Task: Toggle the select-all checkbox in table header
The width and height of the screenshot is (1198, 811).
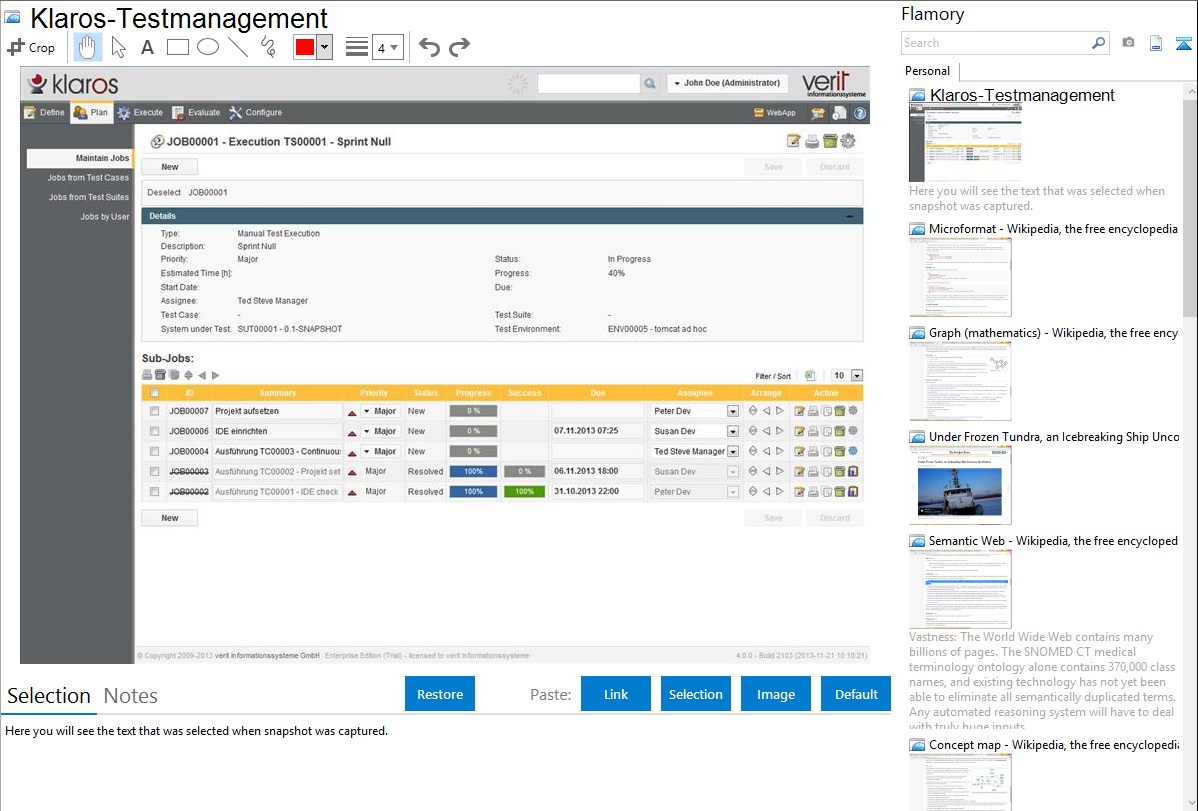Action: [154, 393]
